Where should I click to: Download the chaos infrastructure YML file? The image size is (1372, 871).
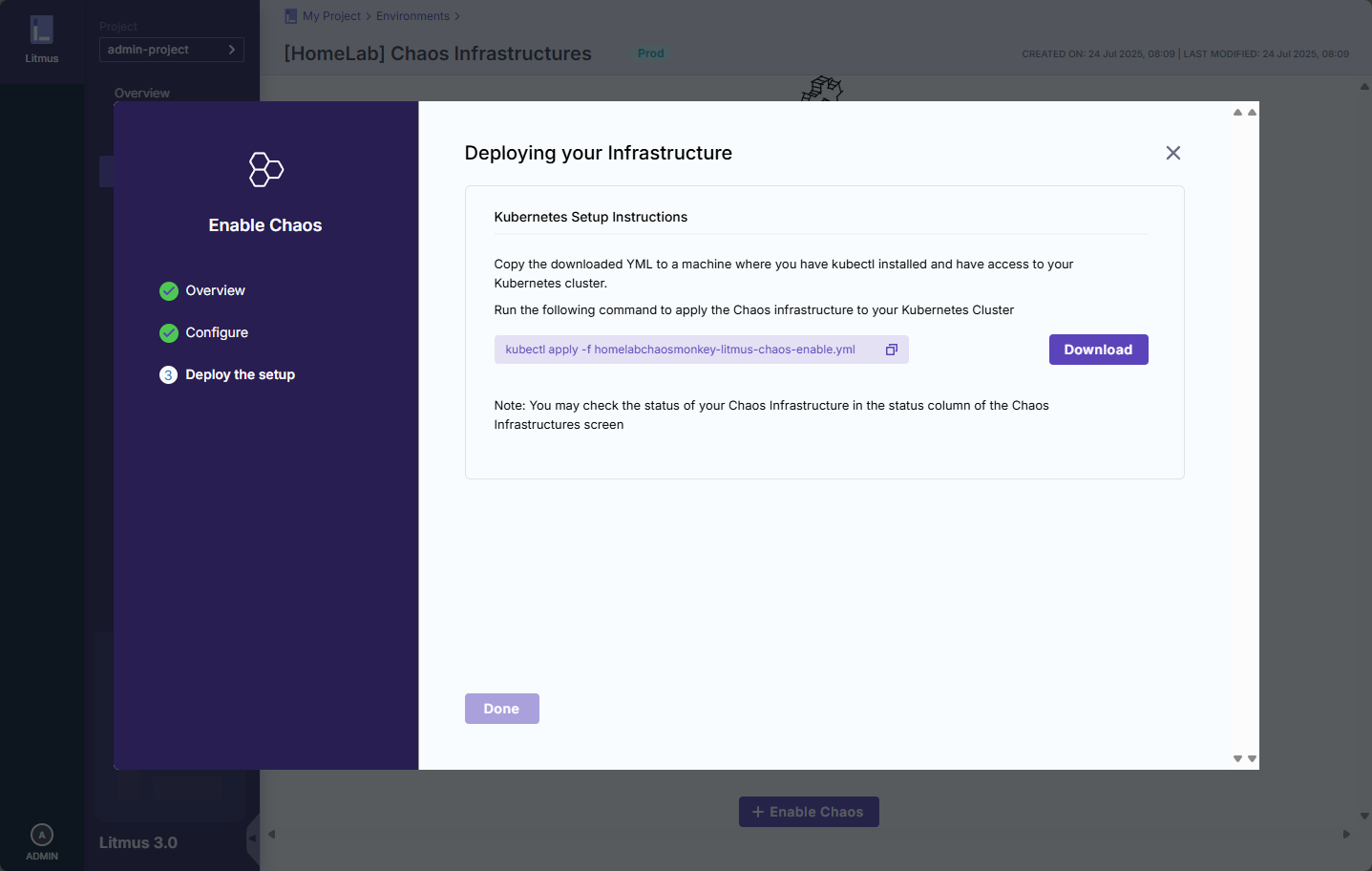(1098, 350)
